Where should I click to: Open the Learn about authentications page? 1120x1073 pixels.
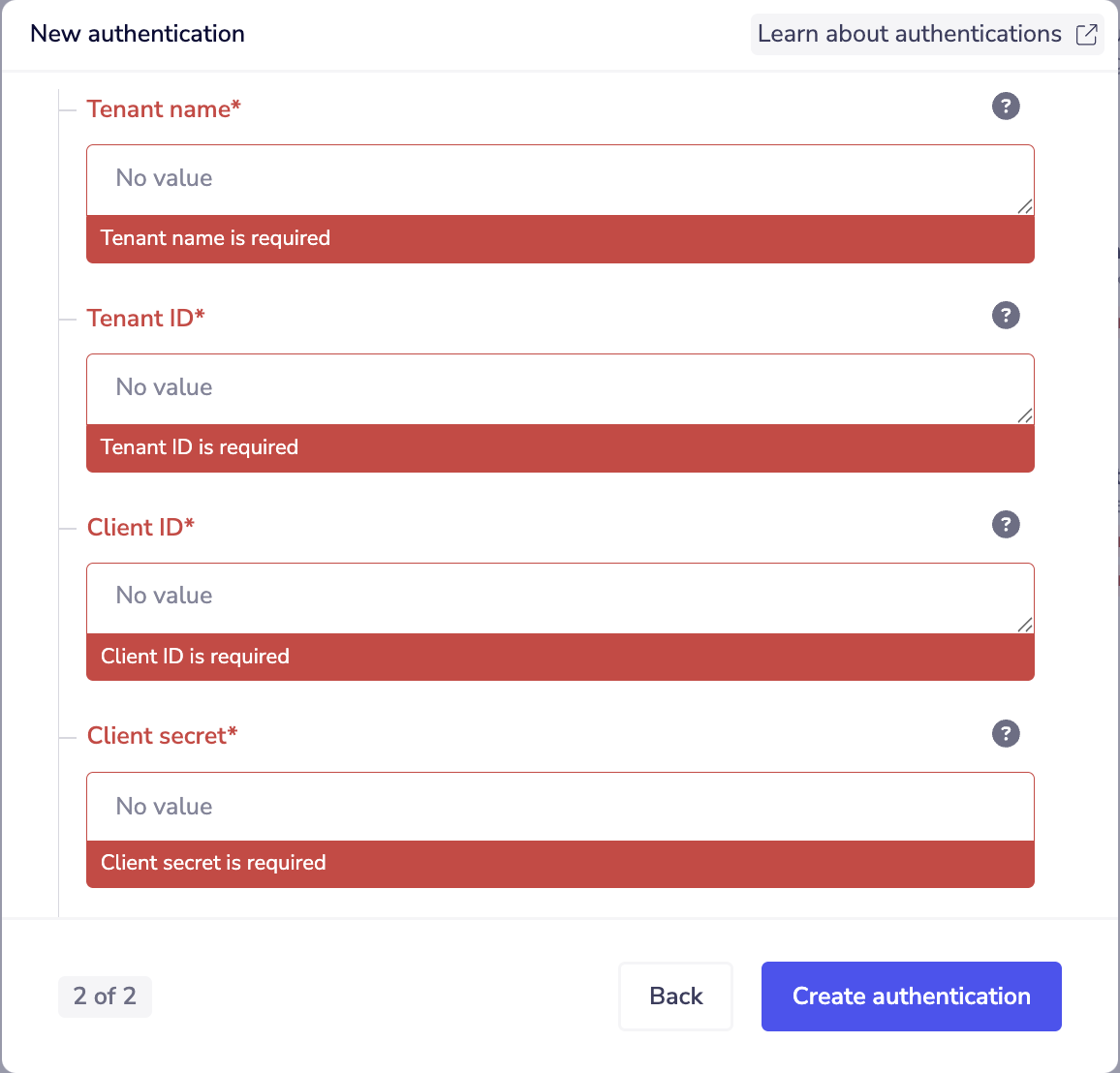tap(908, 34)
